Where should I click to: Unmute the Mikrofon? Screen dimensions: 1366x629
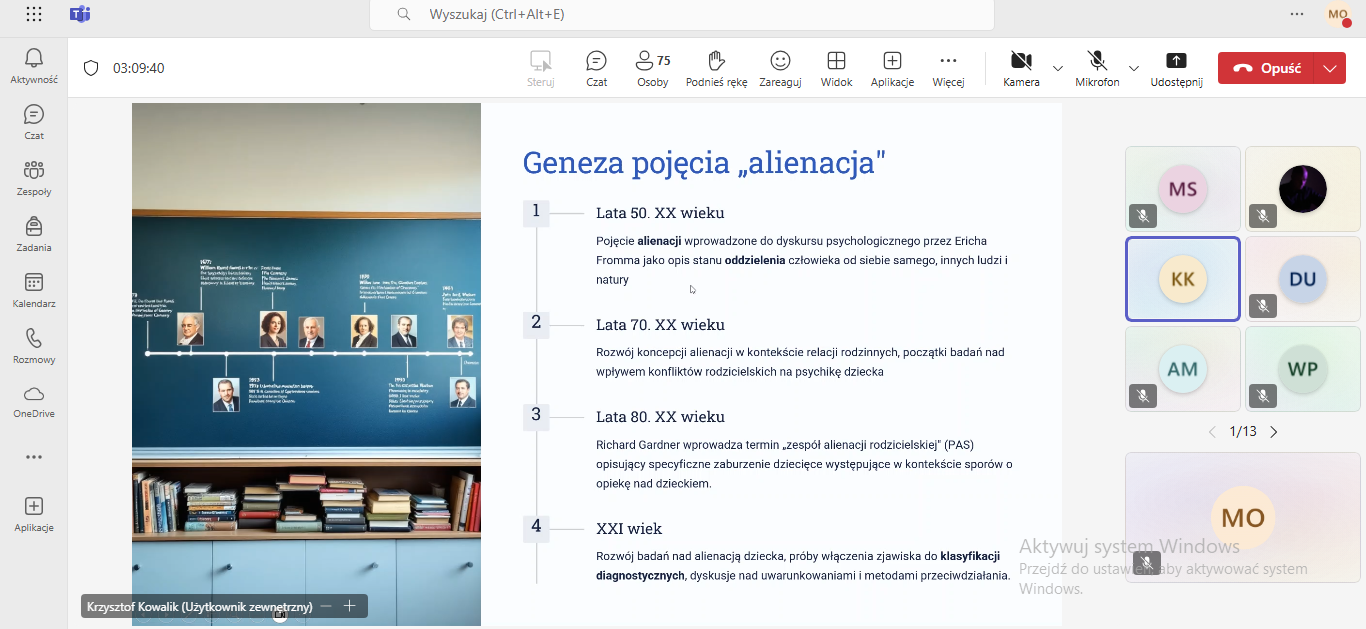[1097, 68]
